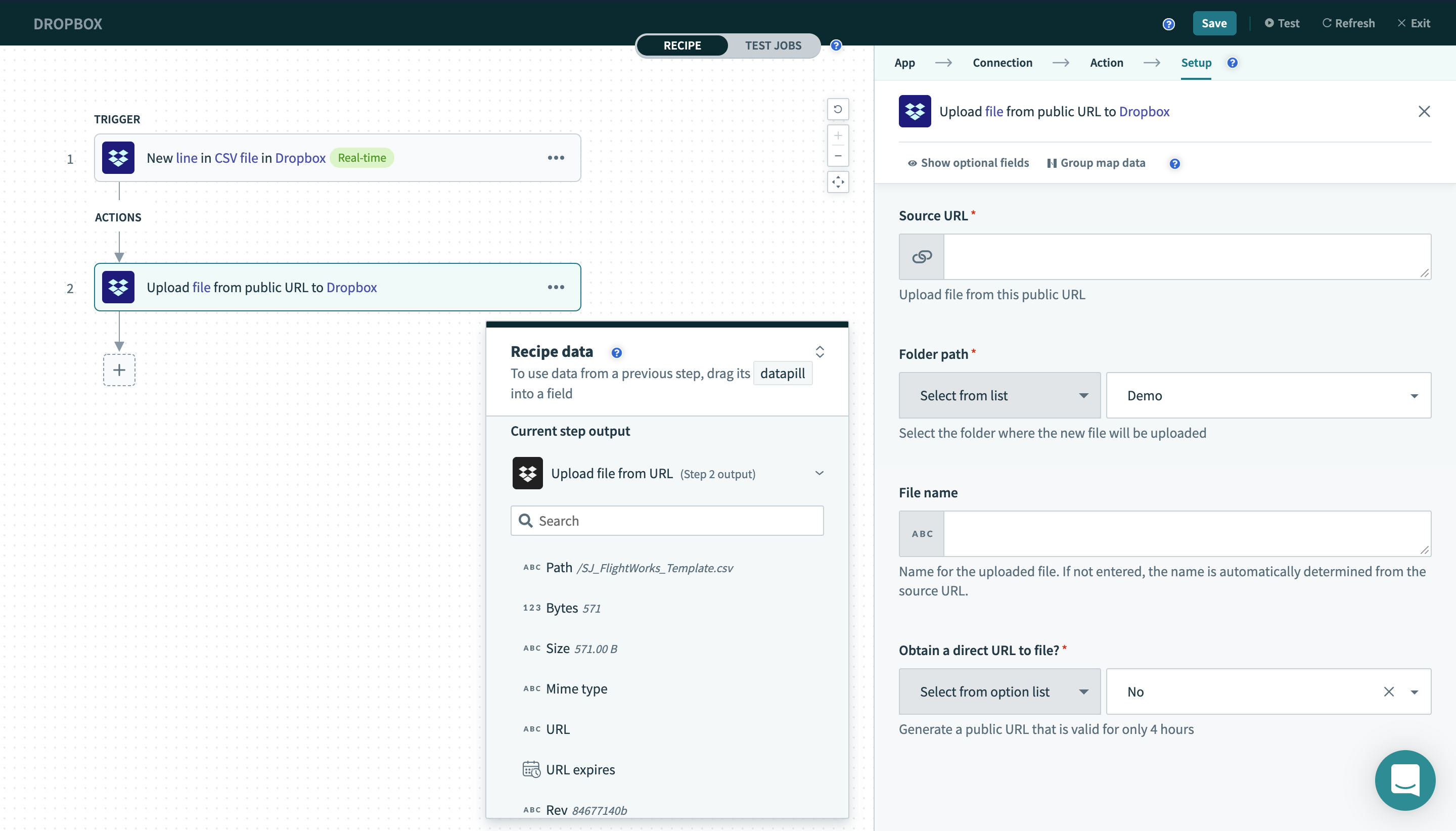Click the Dropbox trigger step icon
The width and height of the screenshot is (1456, 831).
(x=119, y=158)
